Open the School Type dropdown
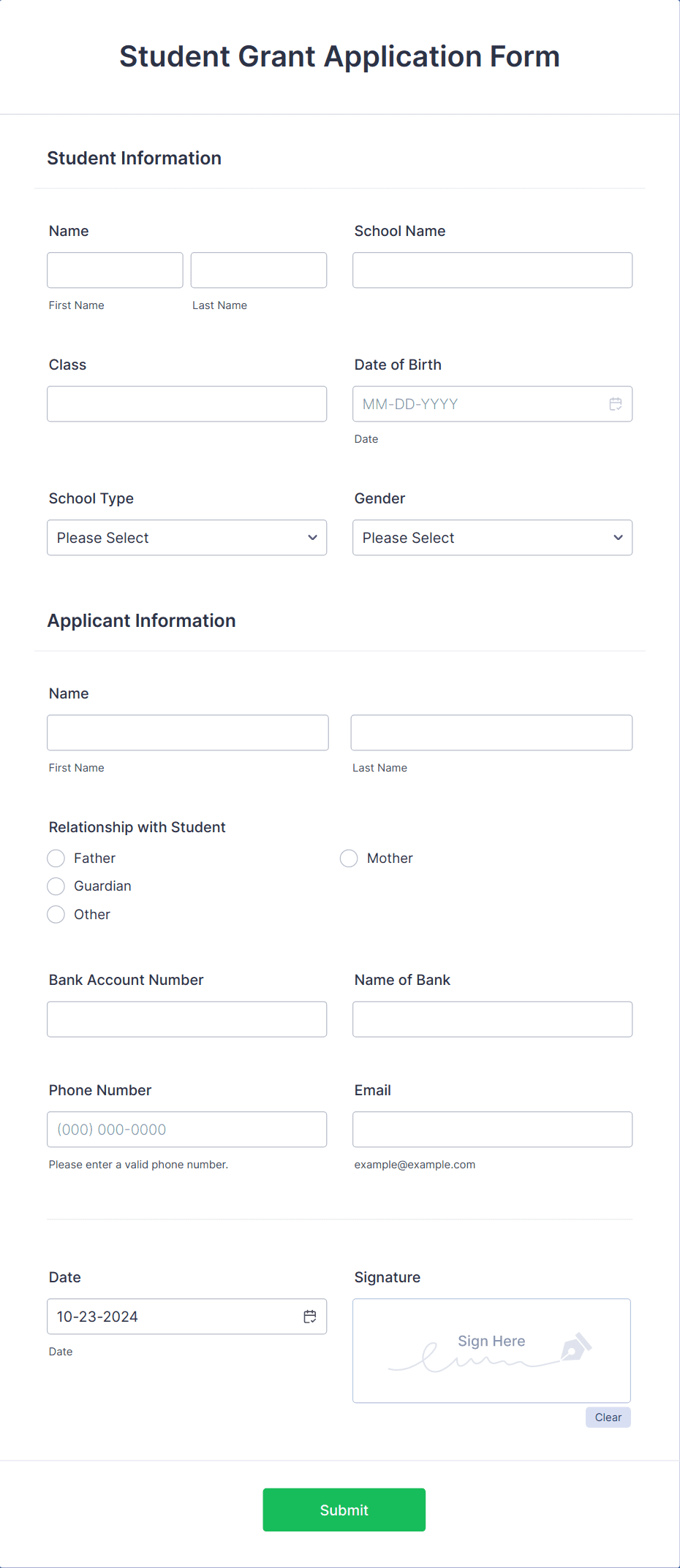680x1568 pixels. [x=186, y=537]
